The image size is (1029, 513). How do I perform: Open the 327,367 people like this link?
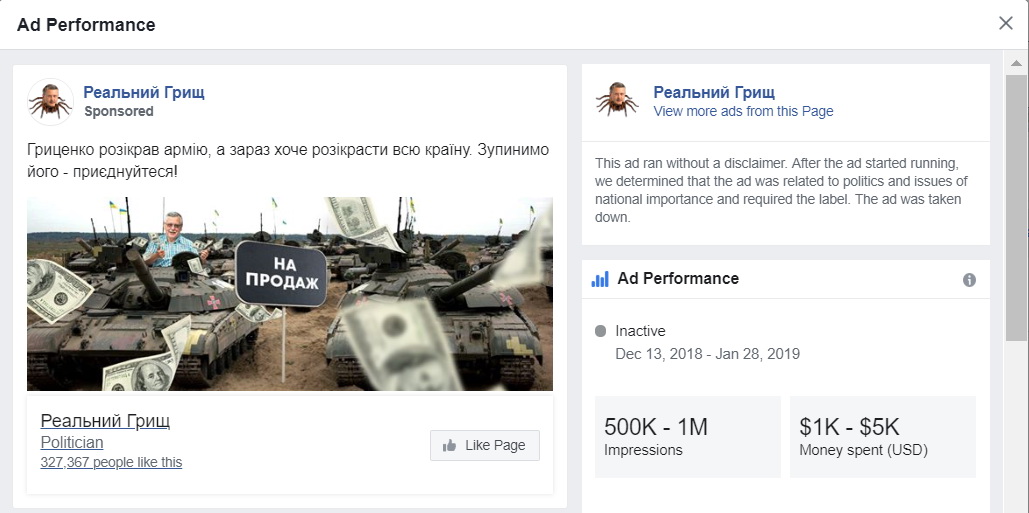[111, 462]
